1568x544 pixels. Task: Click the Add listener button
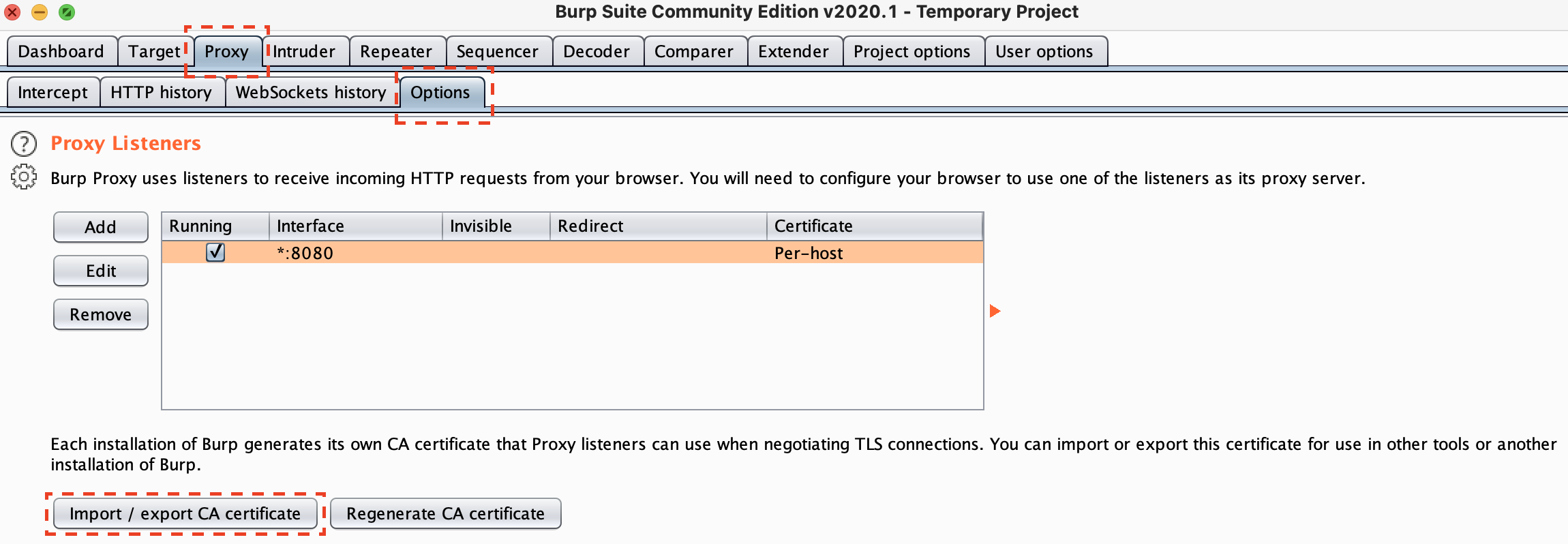pyautogui.click(x=101, y=227)
